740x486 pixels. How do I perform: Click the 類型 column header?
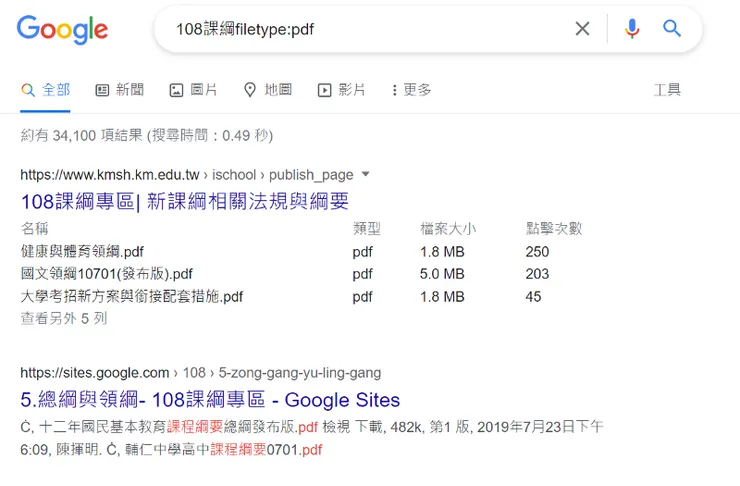(x=367, y=229)
